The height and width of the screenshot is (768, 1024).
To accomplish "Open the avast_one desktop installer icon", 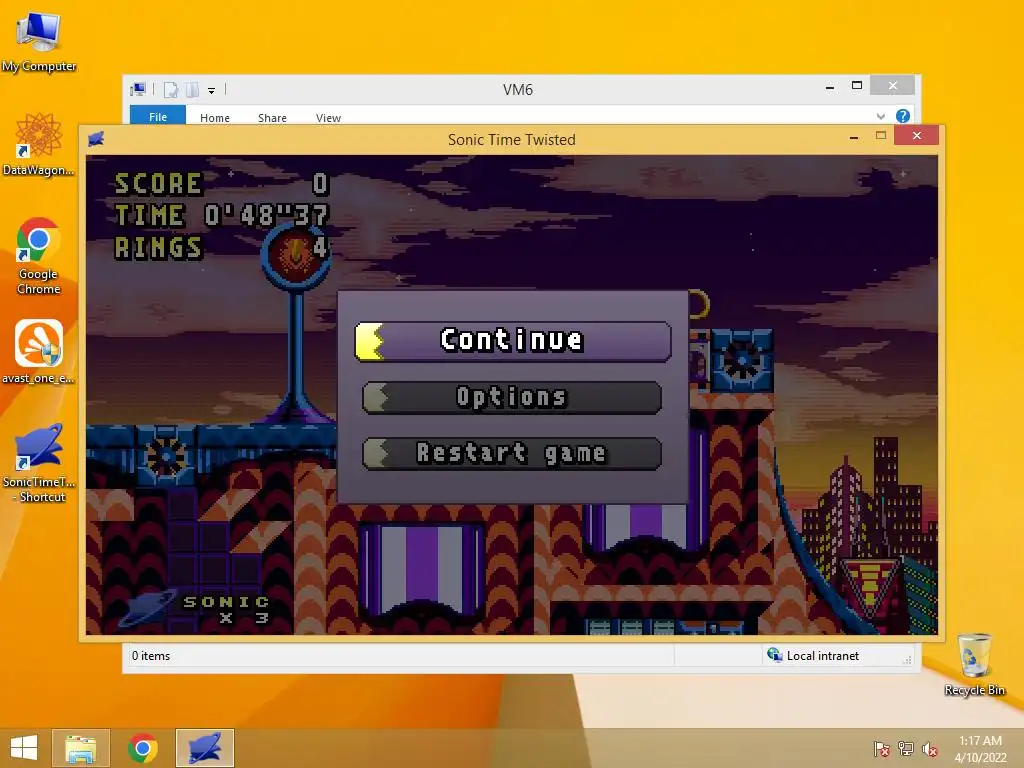I will [x=39, y=351].
